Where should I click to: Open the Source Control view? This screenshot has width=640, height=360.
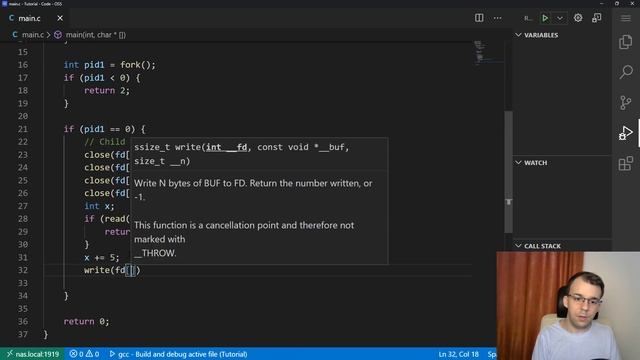click(625, 102)
